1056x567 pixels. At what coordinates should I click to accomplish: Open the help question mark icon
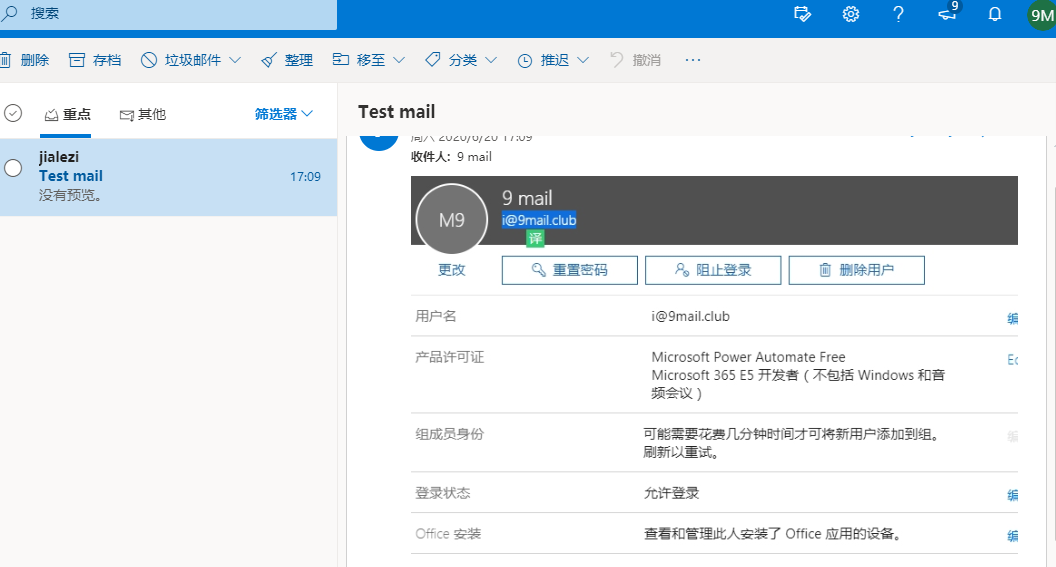tap(898, 14)
